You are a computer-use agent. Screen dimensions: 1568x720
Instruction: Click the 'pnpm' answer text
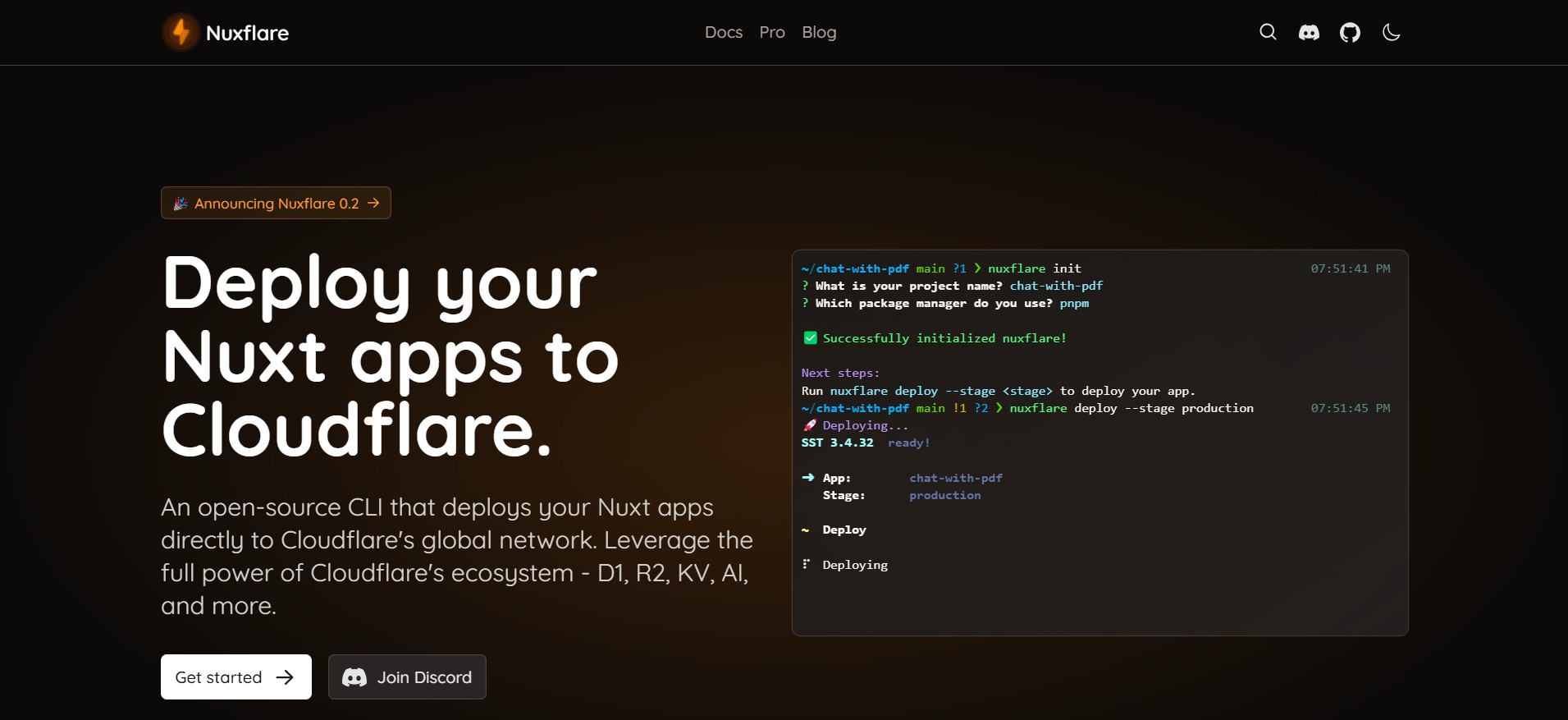(x=1074, y=303)
